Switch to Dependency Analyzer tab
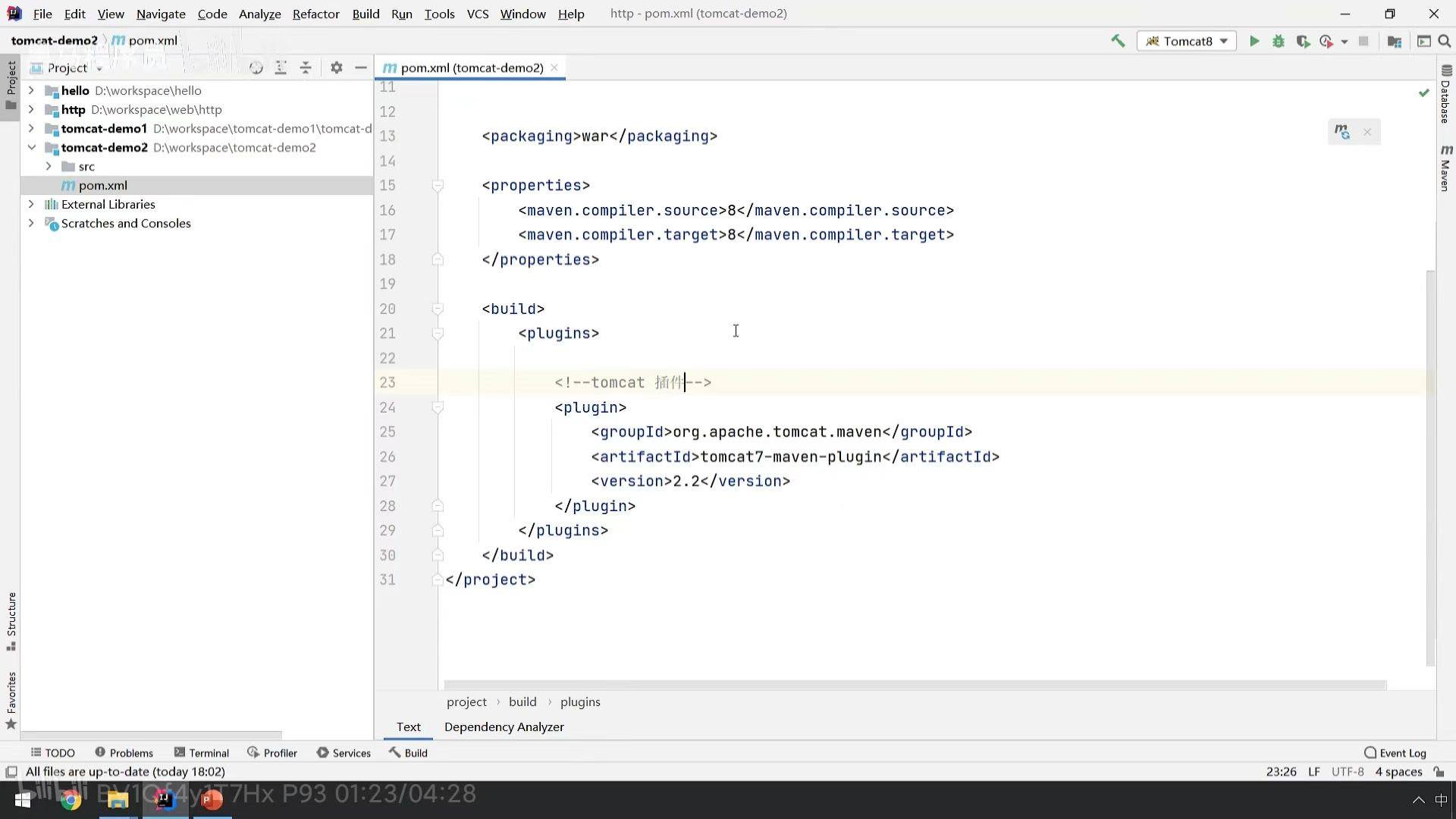The width and height of the screenshot is (1456, 819). pyautogui.click(x=504, y=727)
